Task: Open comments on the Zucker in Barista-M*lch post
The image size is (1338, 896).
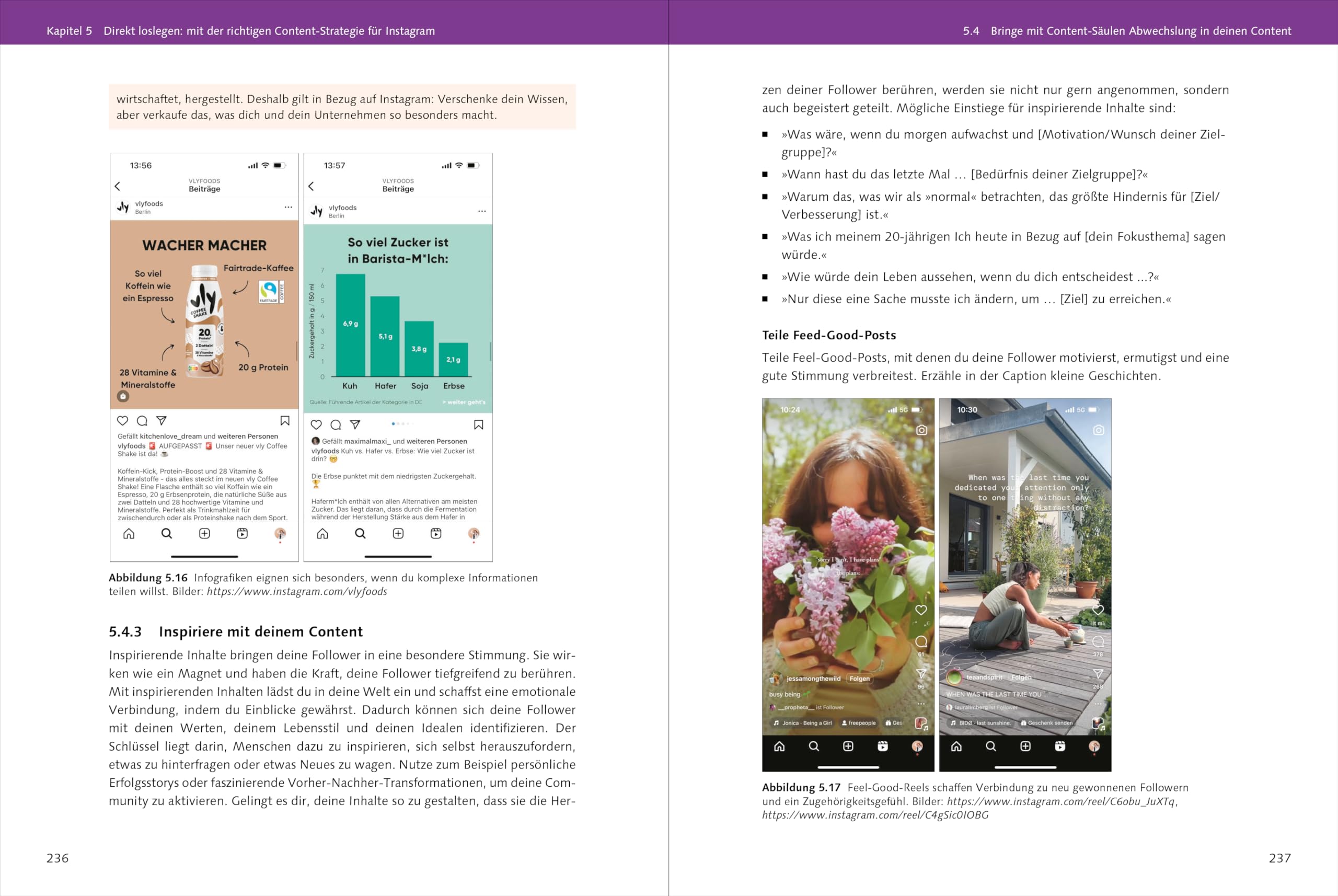Action: click(336, 424)
